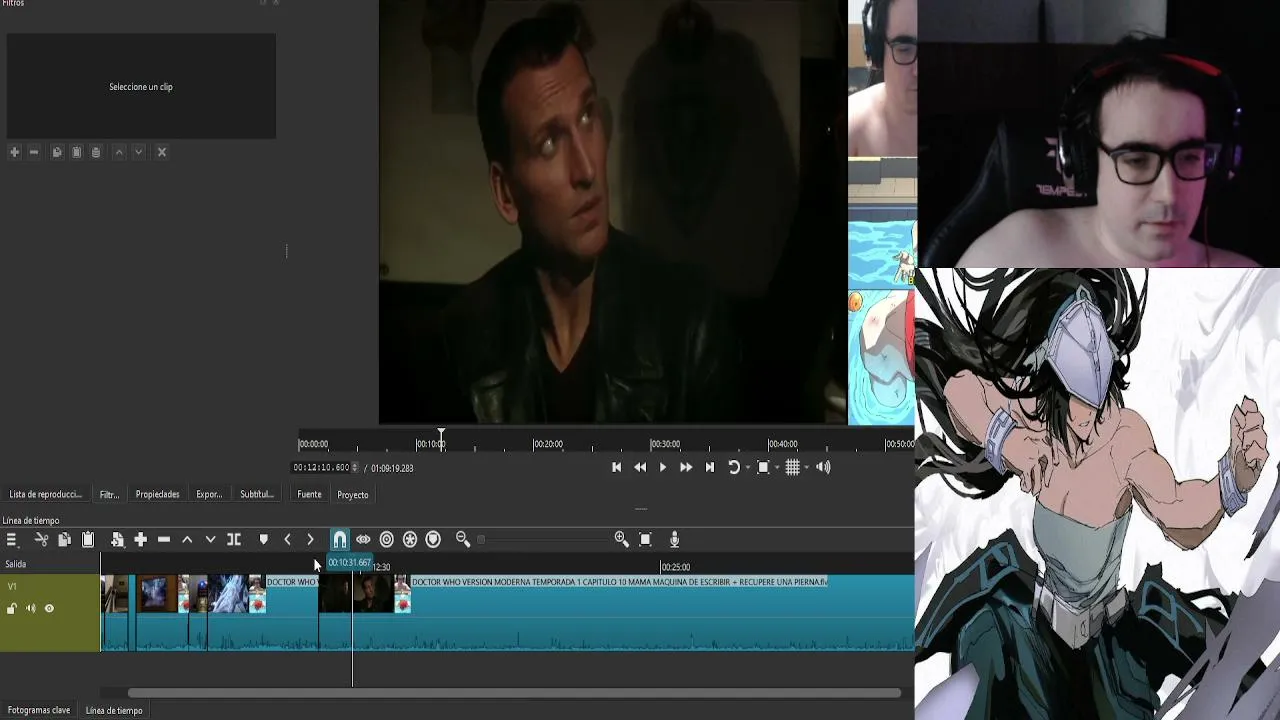This screenshot has width=1280, height=720.
Task: Play the preview video
Action: click(663, 467)
